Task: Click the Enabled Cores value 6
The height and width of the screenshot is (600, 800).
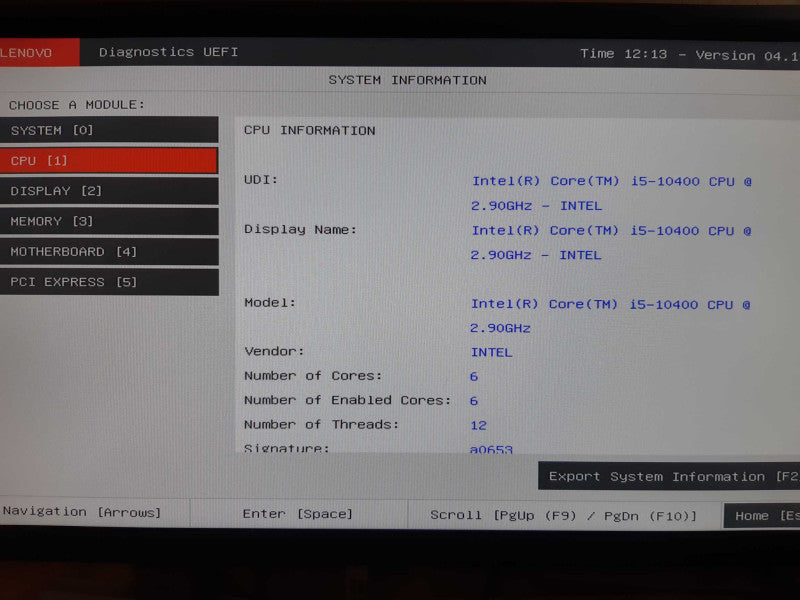Action: point(474,401)
